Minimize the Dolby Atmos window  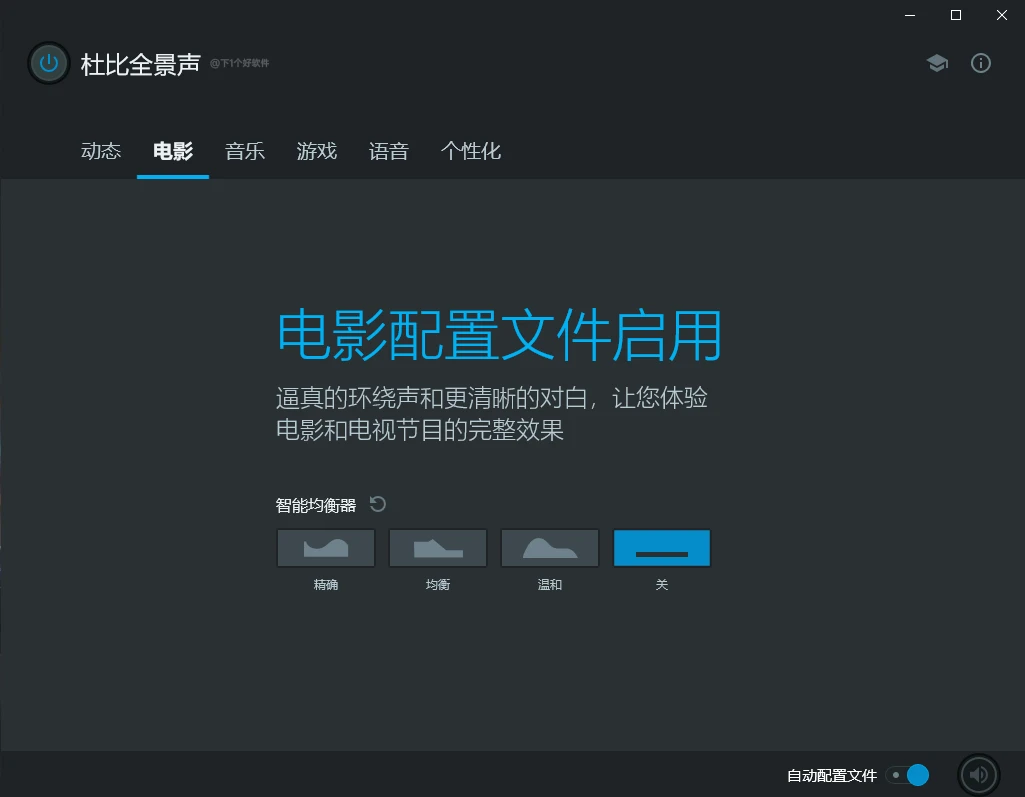click(x=910, y=15)
